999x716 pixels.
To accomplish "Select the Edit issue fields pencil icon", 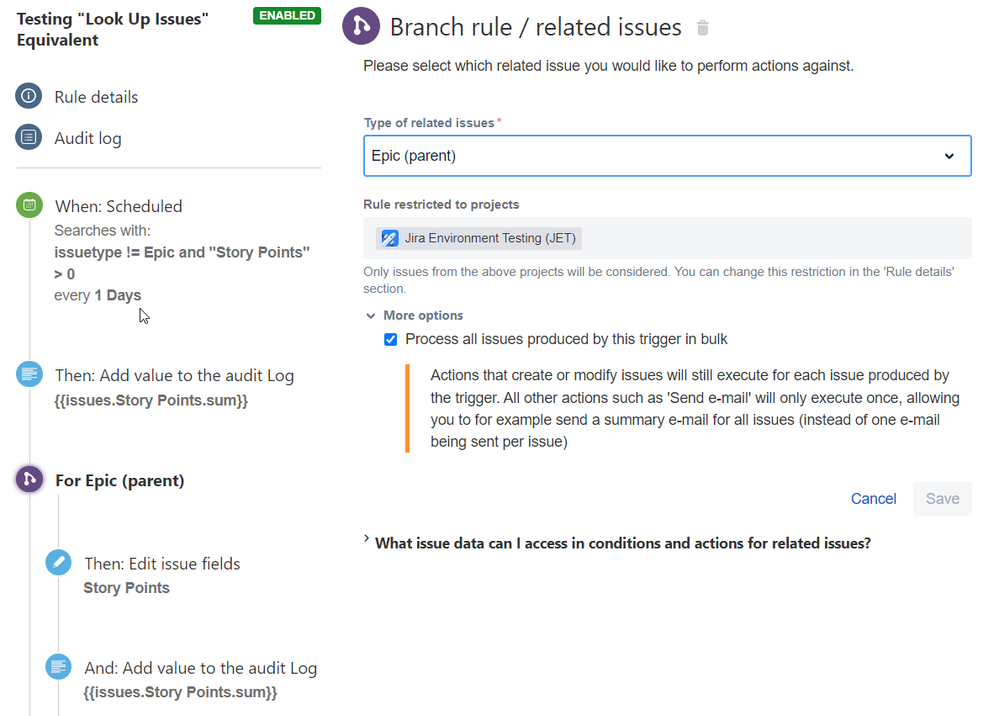I will coord(59,562).
